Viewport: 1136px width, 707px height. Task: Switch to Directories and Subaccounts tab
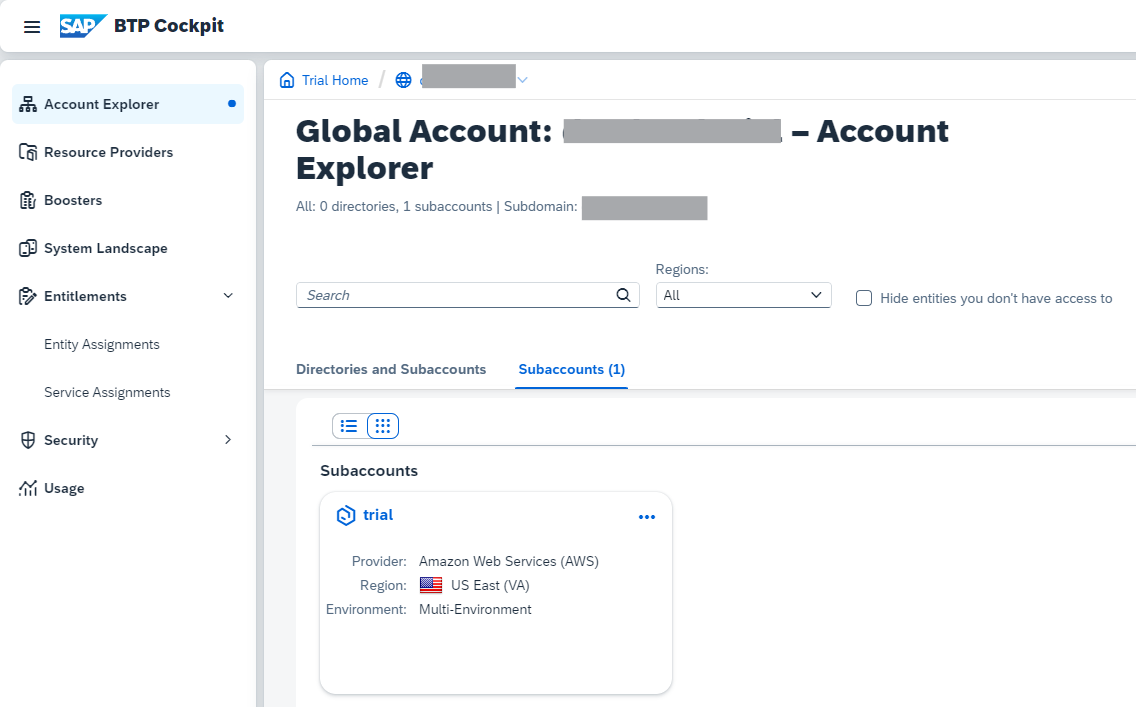(391, 369)
